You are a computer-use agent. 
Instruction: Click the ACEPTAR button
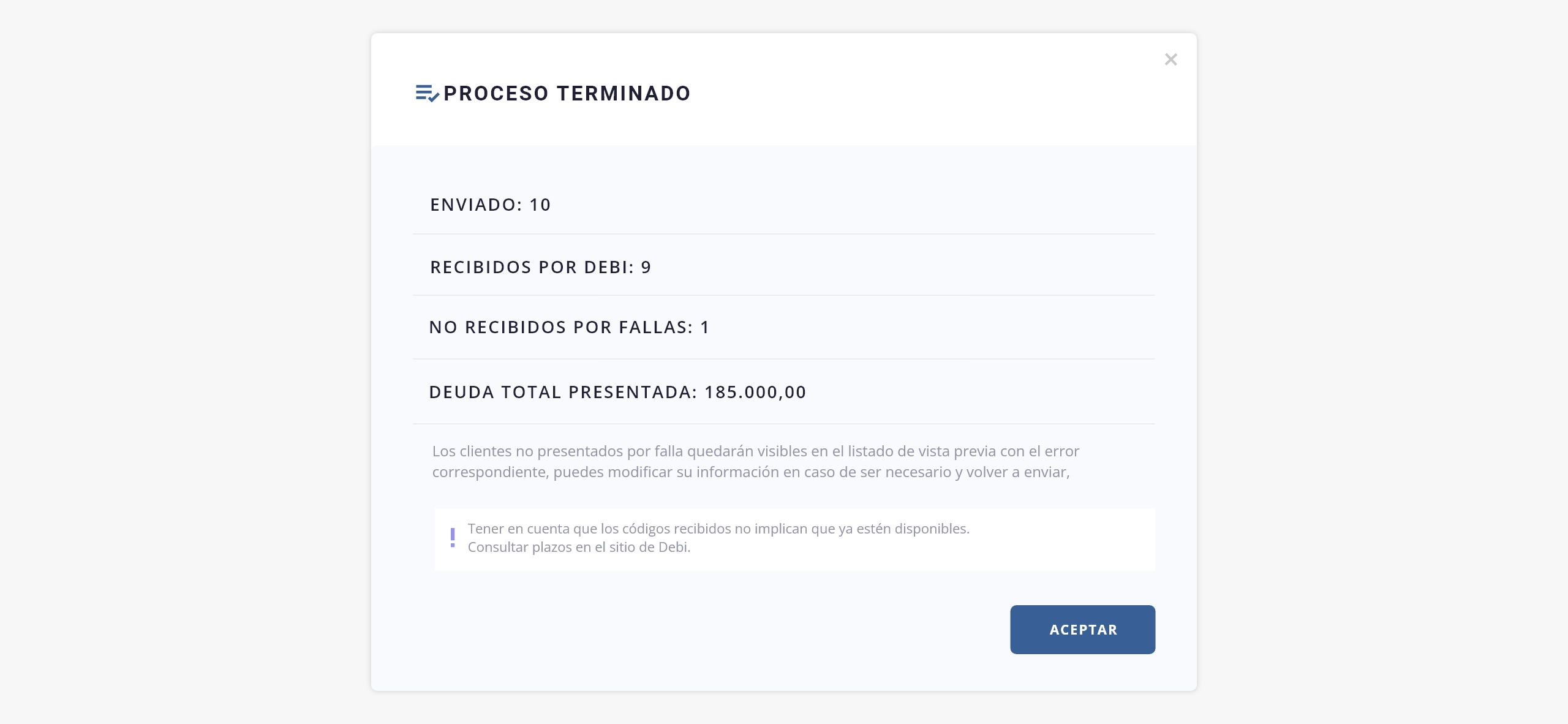(1082, 629)
